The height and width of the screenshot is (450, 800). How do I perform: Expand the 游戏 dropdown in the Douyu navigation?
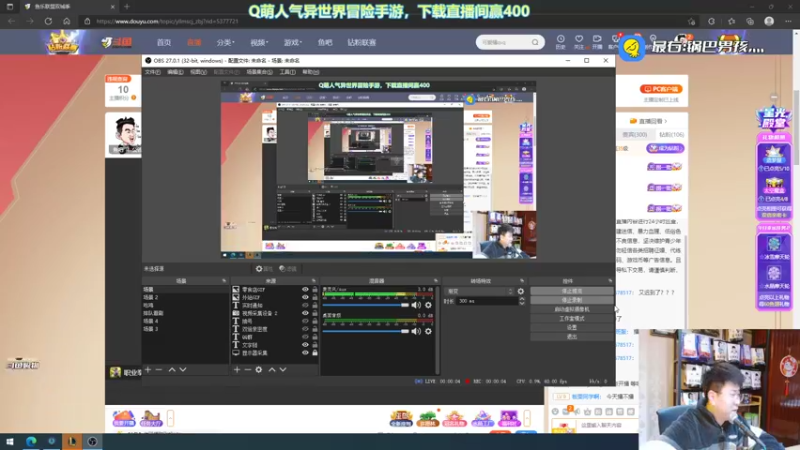coord(293,42)
